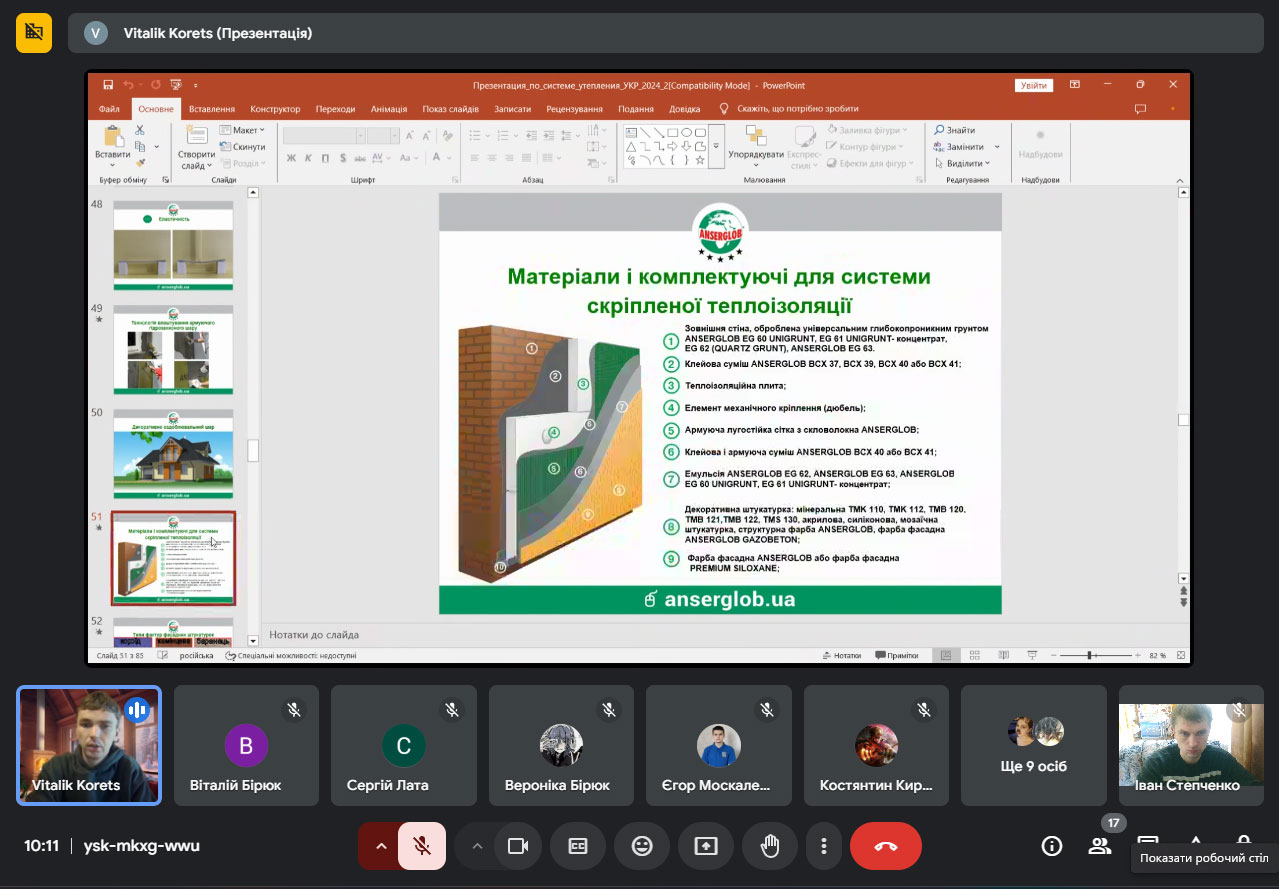Click the Знайти find button
This screenshot has width=1279, height=889.
pyautogui.click(x=955, y=130)
